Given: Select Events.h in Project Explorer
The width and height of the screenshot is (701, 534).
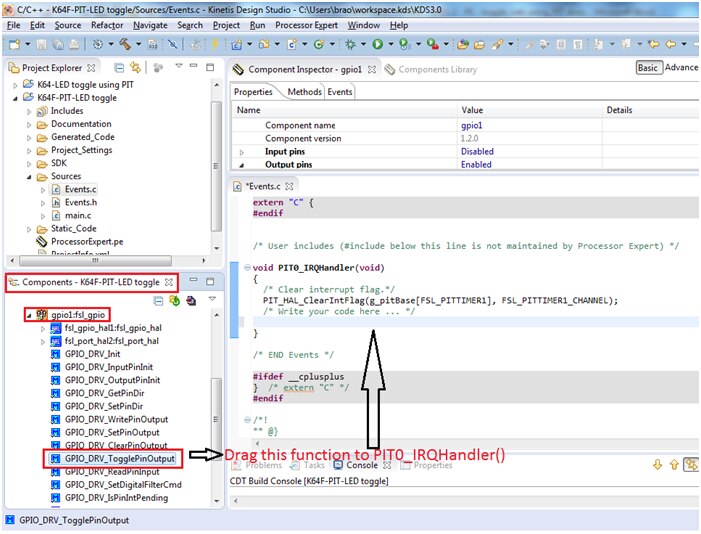Looking at the screenshot, I should pos(80,203).
